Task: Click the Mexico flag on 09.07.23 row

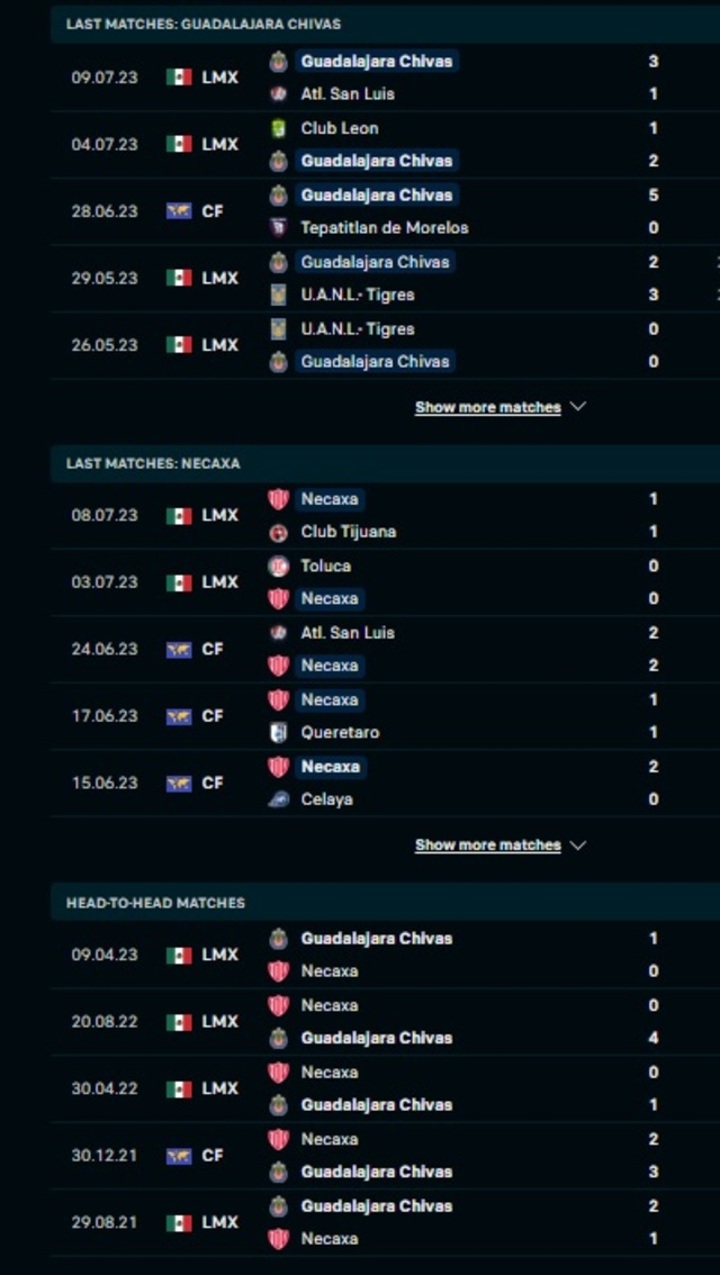Action: (x=179, y=77)
